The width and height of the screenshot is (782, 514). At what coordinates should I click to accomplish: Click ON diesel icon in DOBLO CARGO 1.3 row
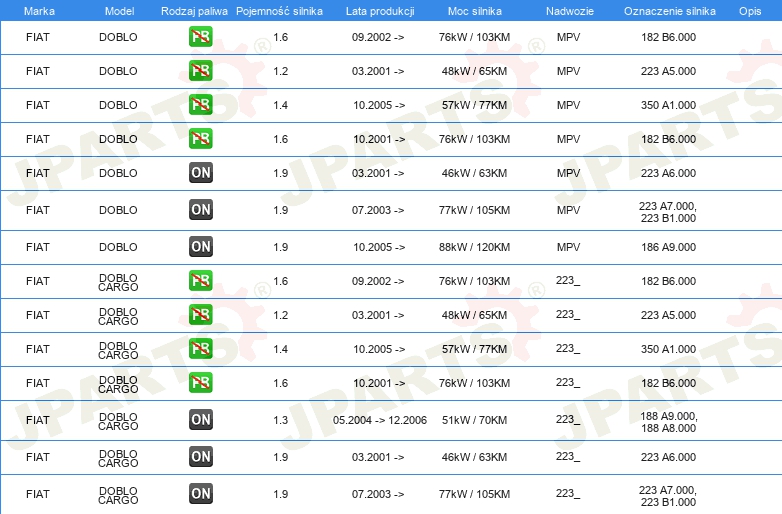coord(200,419)
